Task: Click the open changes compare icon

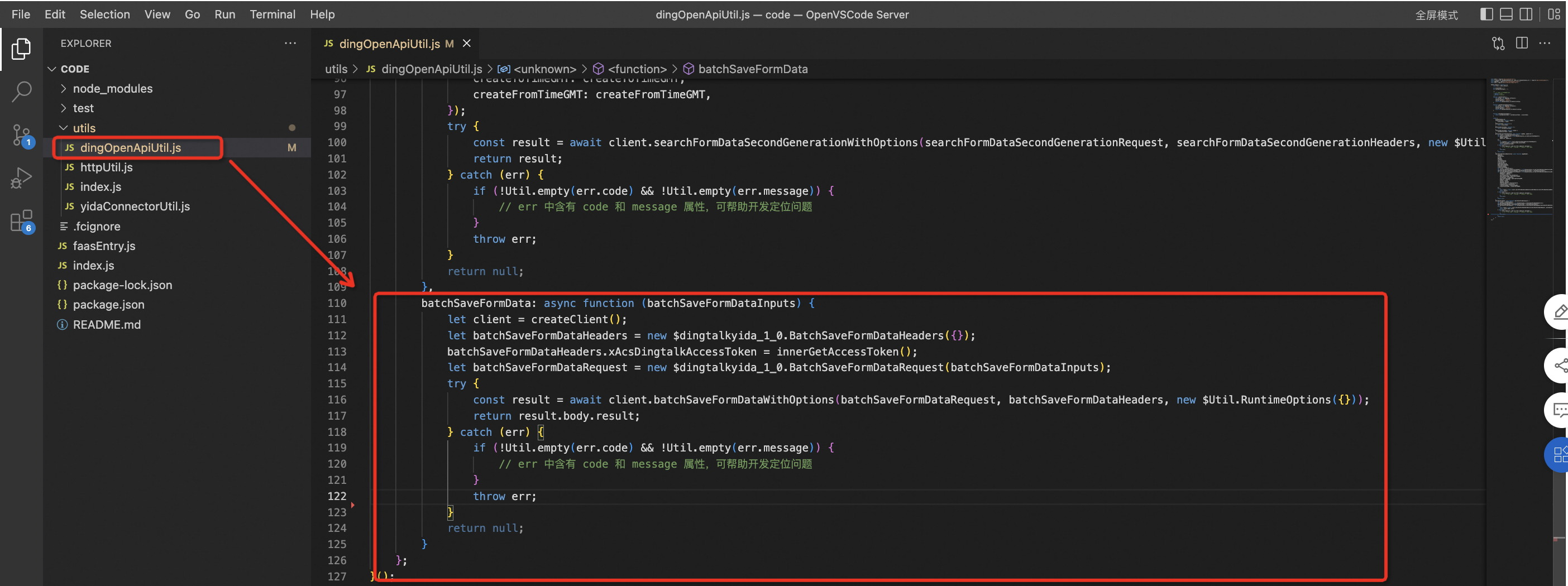Action: click(x=1498, y=43)
